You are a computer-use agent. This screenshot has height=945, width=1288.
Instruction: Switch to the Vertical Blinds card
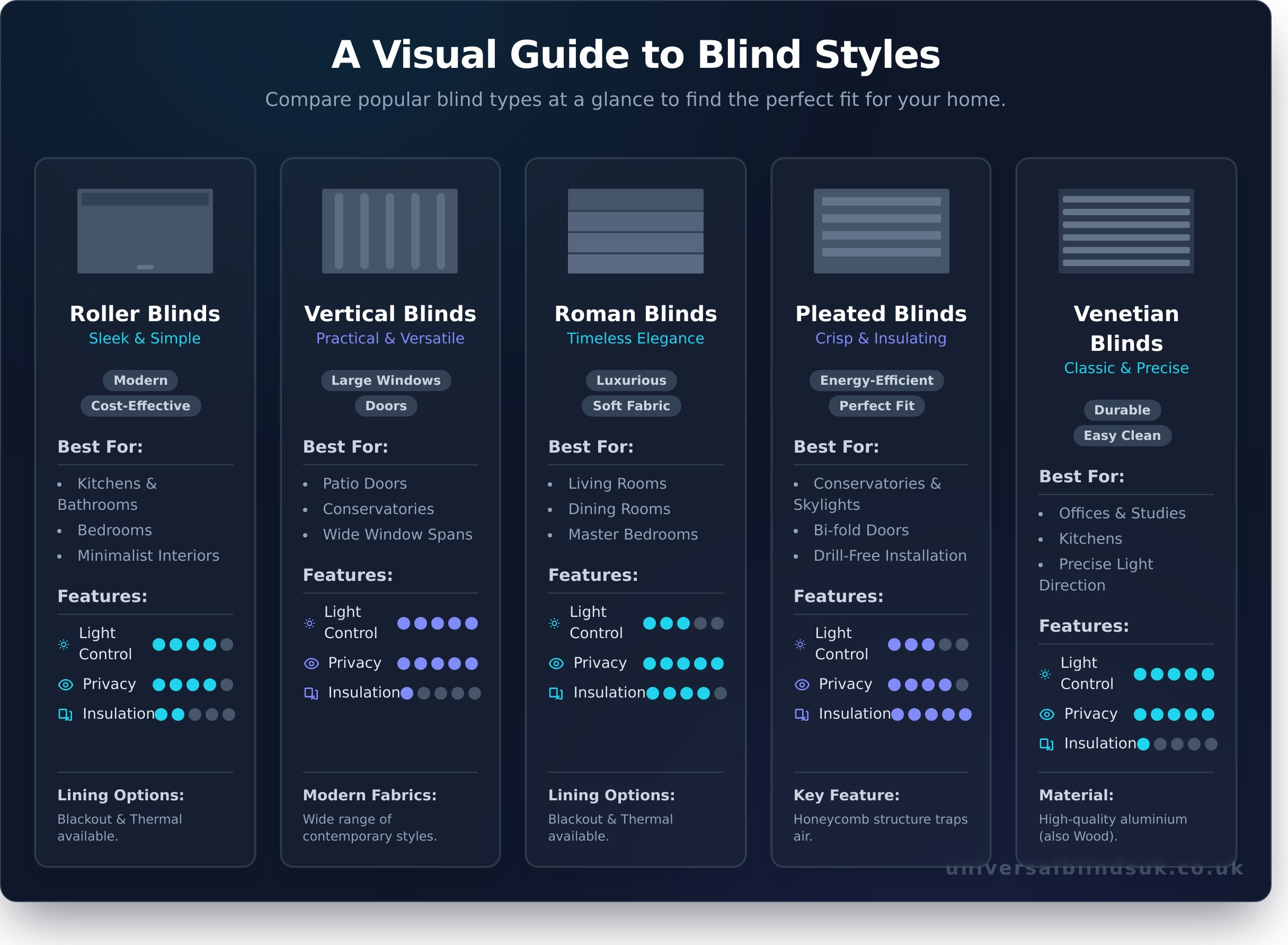coord(390,313)
